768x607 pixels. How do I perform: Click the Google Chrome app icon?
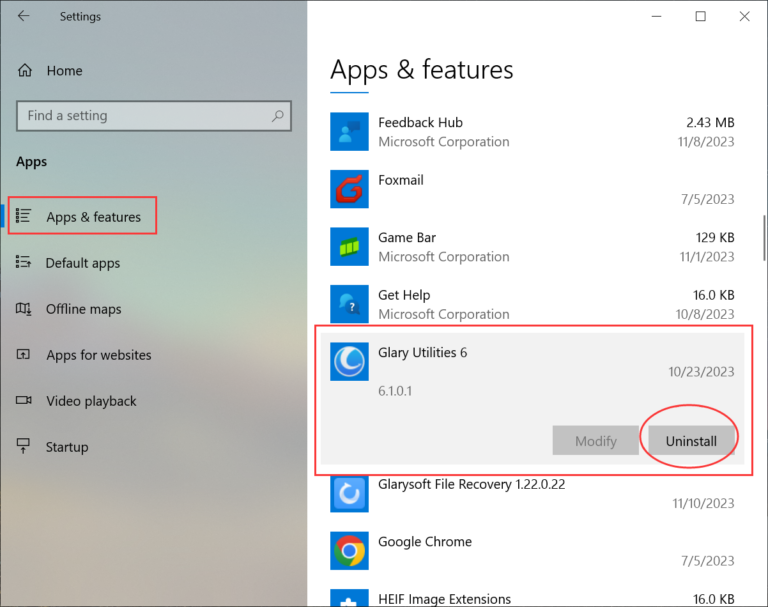[x=349, y=551]
